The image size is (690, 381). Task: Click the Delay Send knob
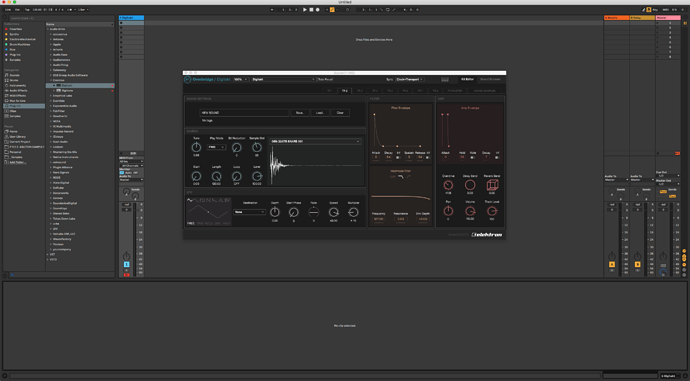[x=470, y=185]
